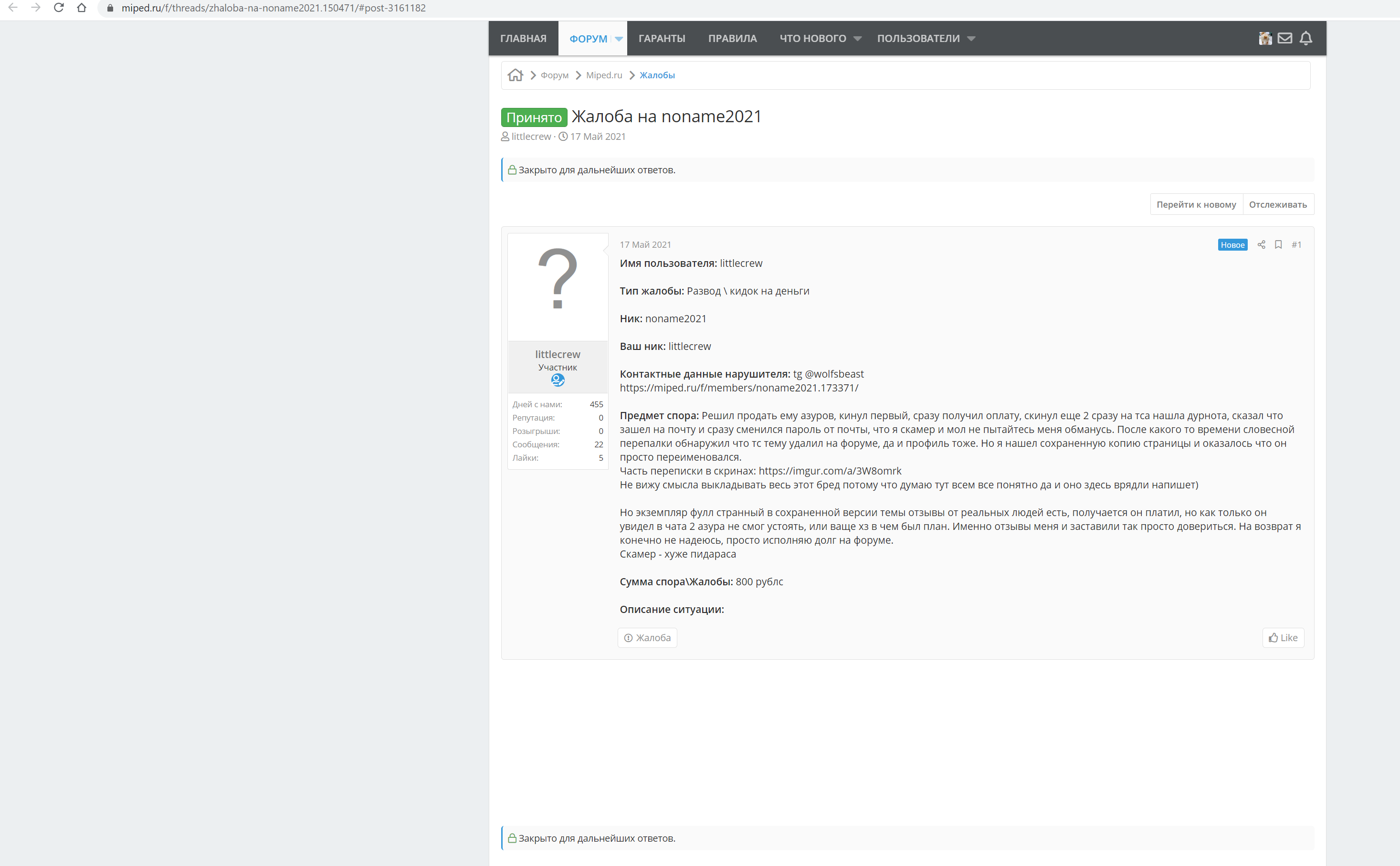Image resolution: width=1400 pixels, height=866 pixels.
Task: Open littlecrew's question-mark avatar
Action: [x=558, y=287]
